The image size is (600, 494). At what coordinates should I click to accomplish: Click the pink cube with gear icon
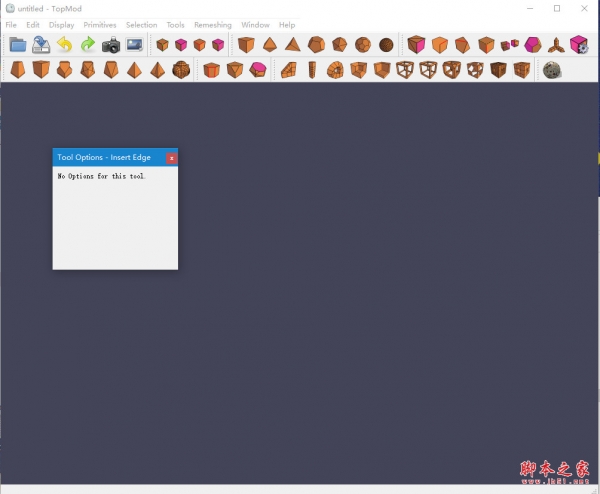(578, 45)
